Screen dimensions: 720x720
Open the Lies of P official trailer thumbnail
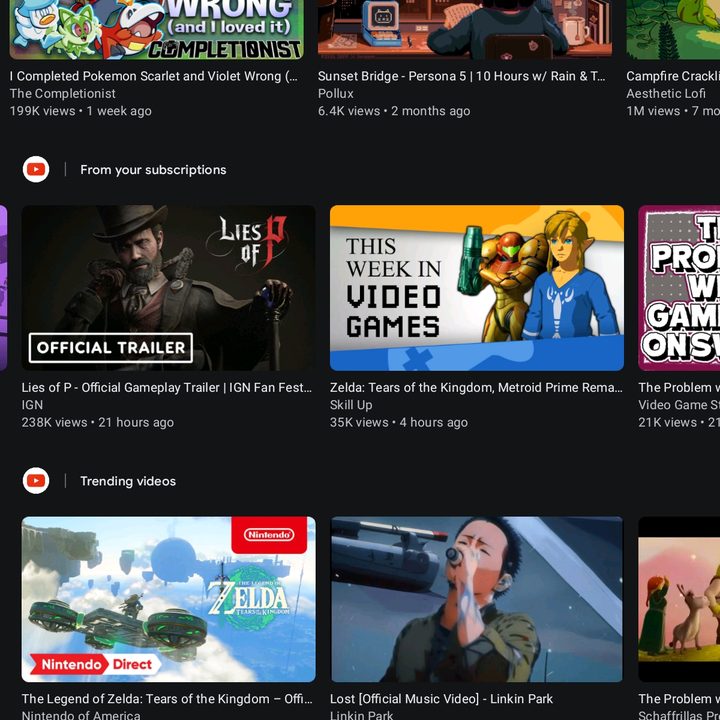(x=169, y=288)
